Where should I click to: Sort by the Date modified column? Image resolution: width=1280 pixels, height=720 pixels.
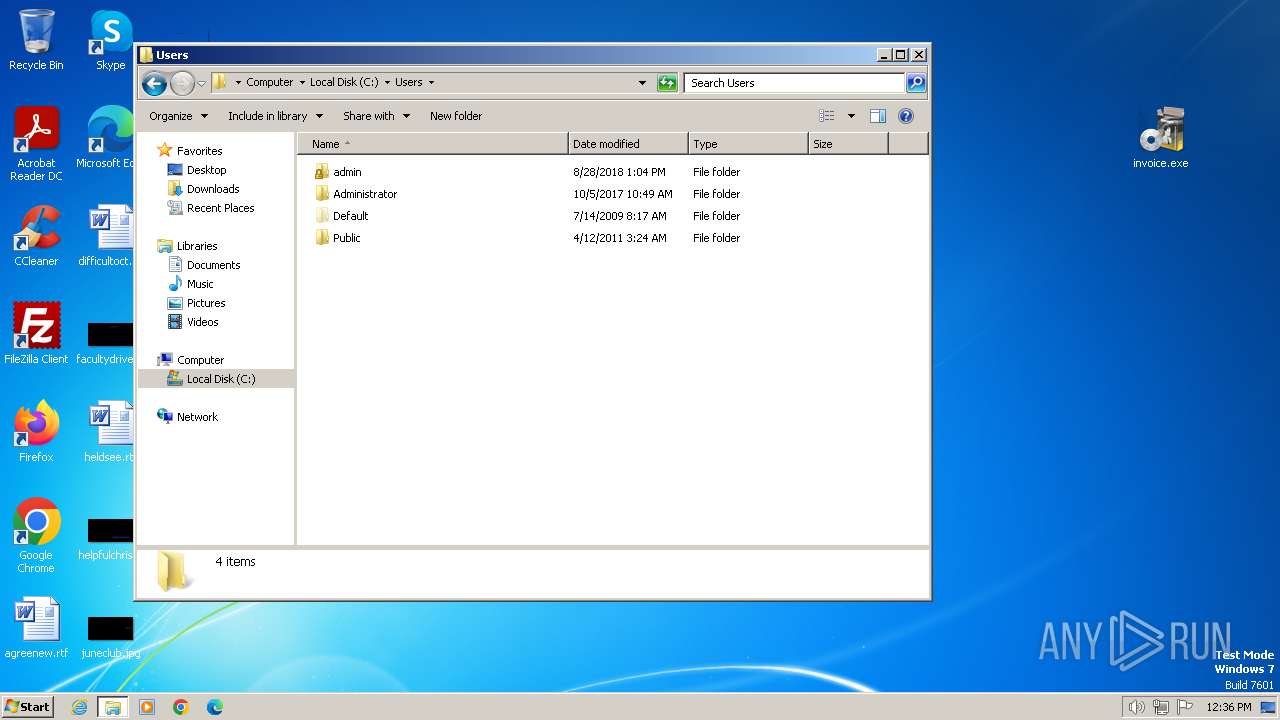click(x=628, y=144)
